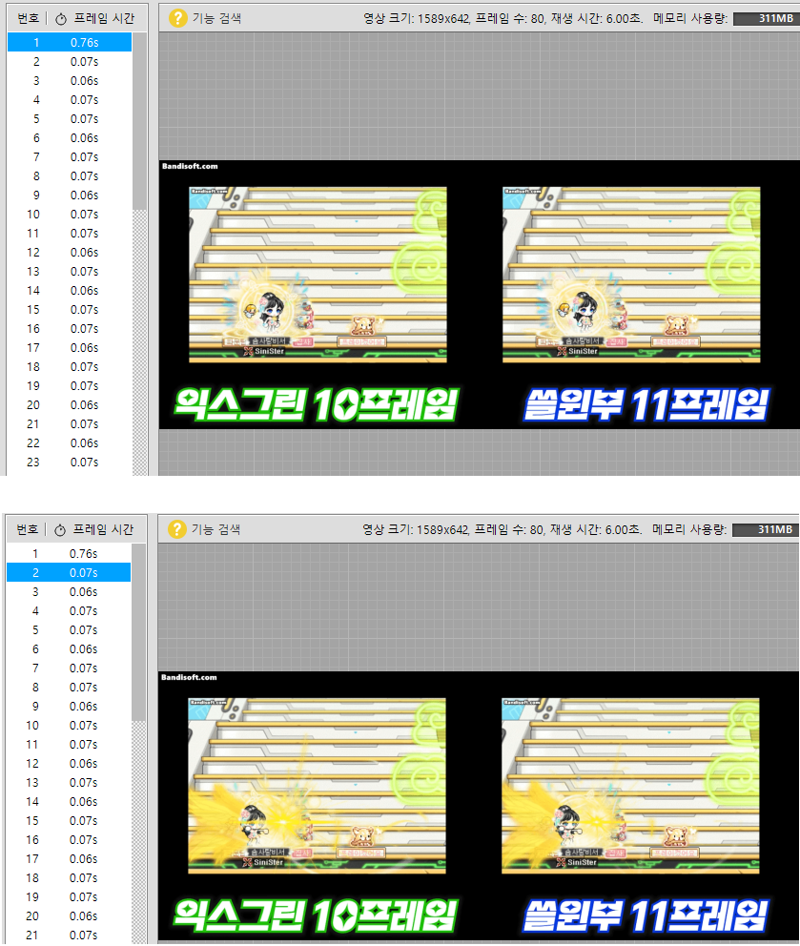Select frame 17 in the upper frame list
This screenshot has width=800, height=946.
69,348
